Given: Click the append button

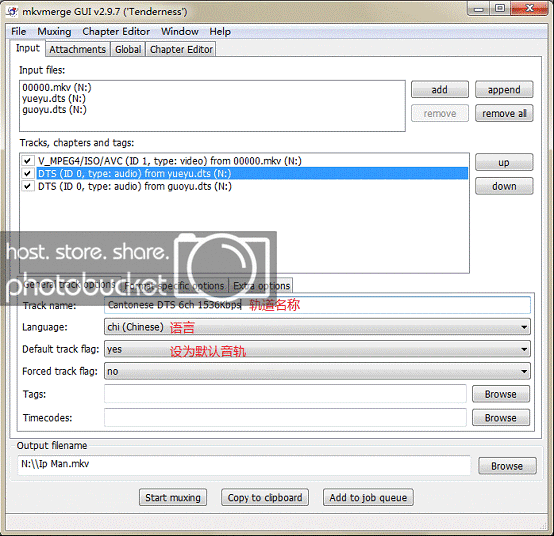Looking at the screenshot, I should click(504, 90).
